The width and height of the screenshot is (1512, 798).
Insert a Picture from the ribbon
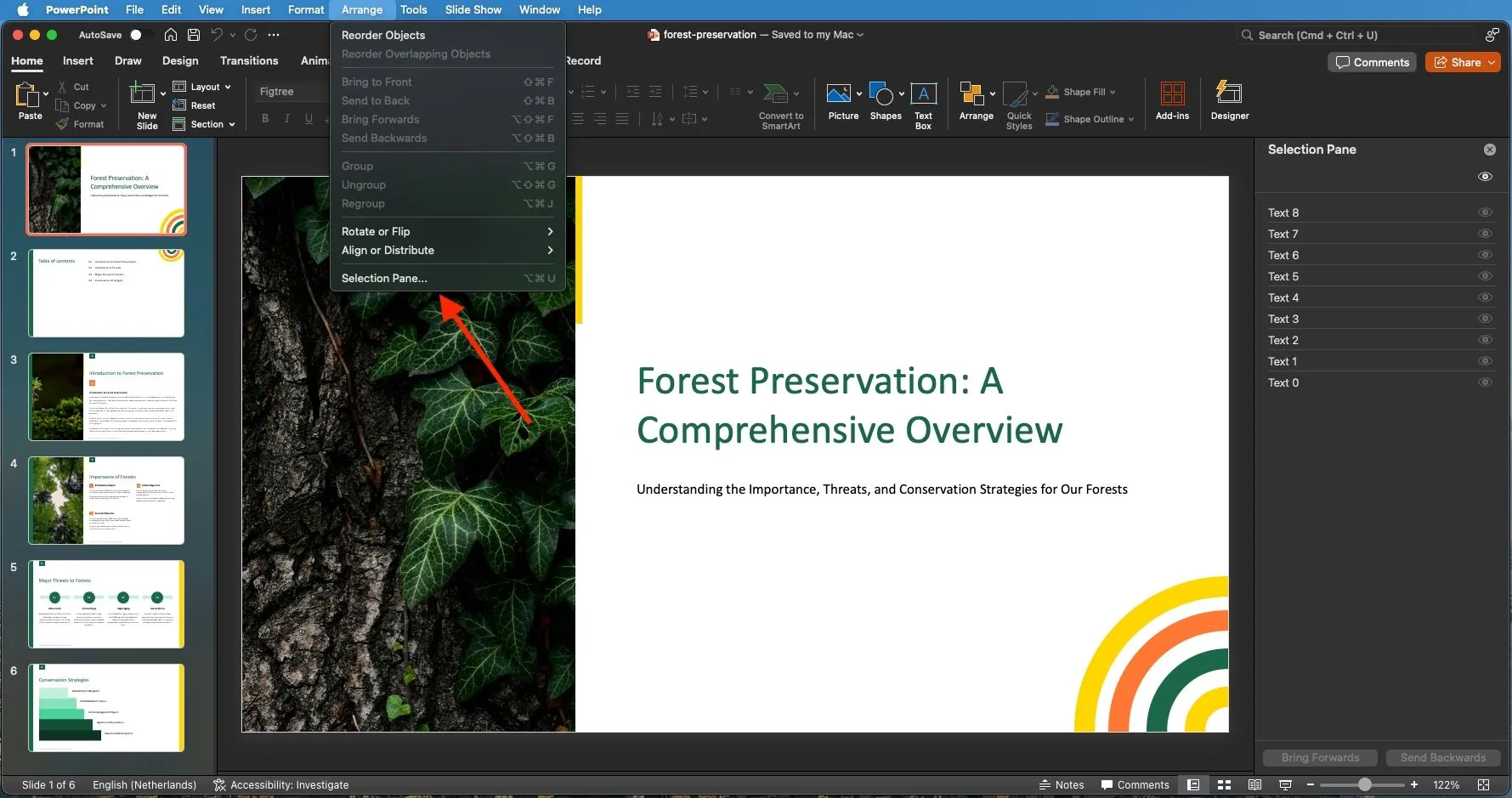click(842, 100)
